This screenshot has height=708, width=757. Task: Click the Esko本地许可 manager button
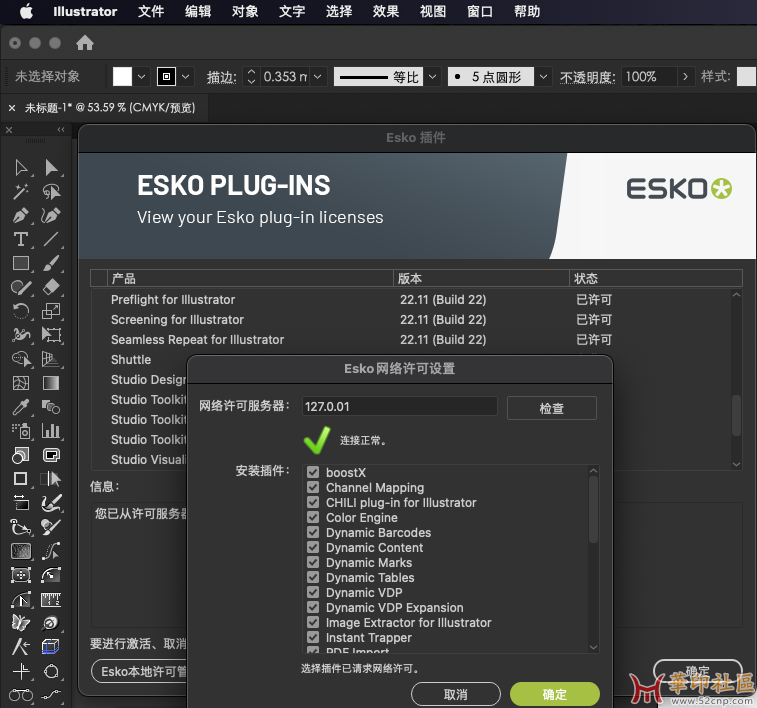[140, 671]
